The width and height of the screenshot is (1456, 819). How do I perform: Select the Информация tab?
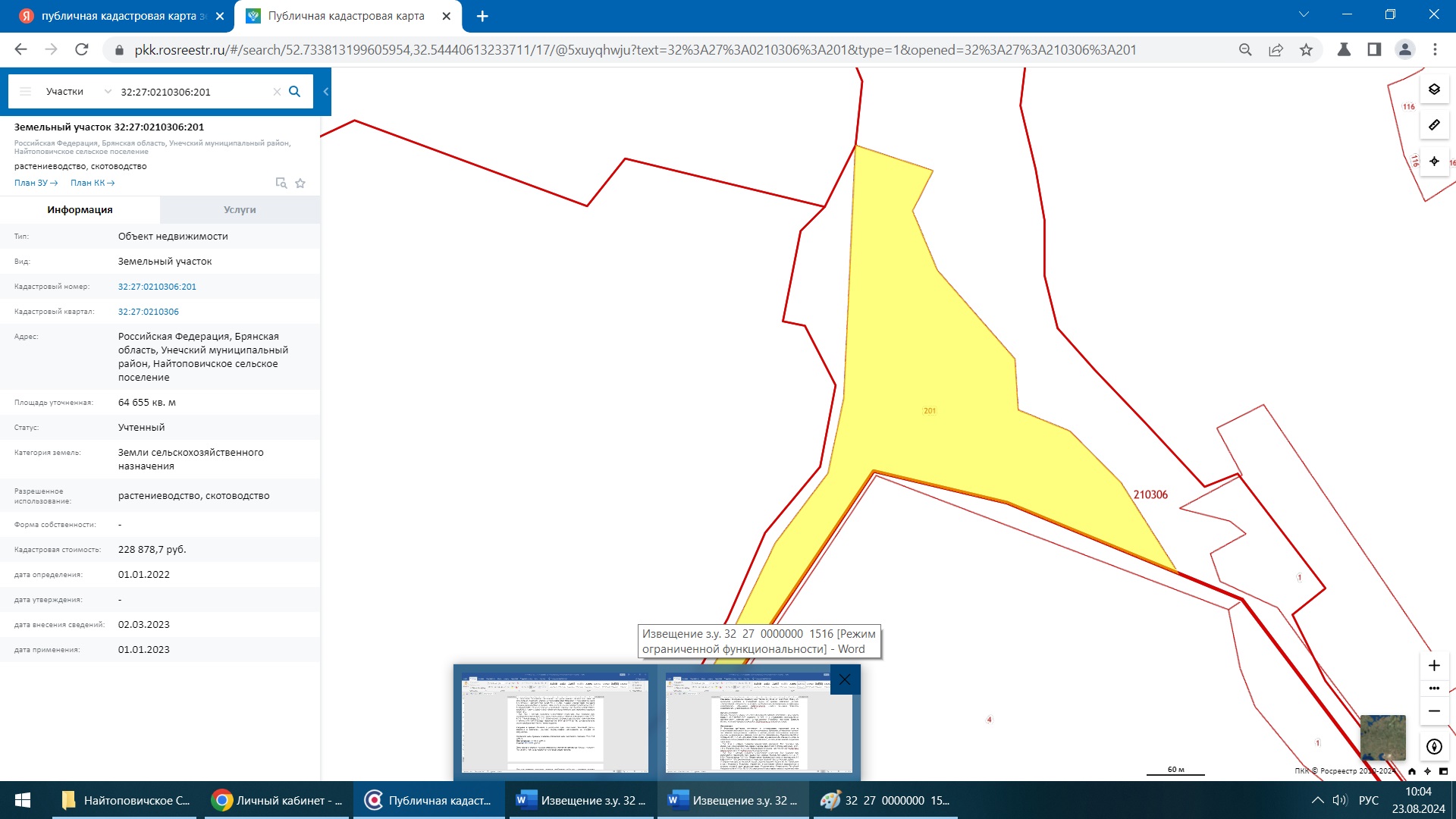(80, 210)
